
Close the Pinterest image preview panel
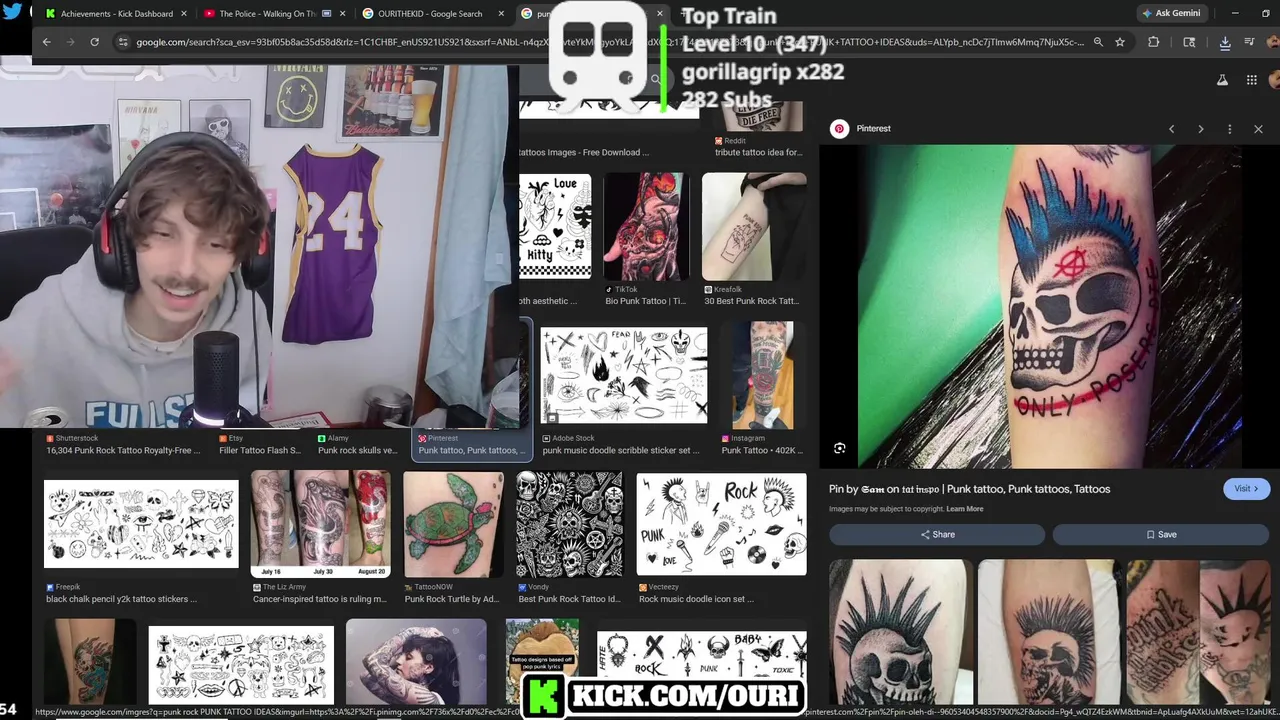pyautogui.click(x=1258, y=129)
